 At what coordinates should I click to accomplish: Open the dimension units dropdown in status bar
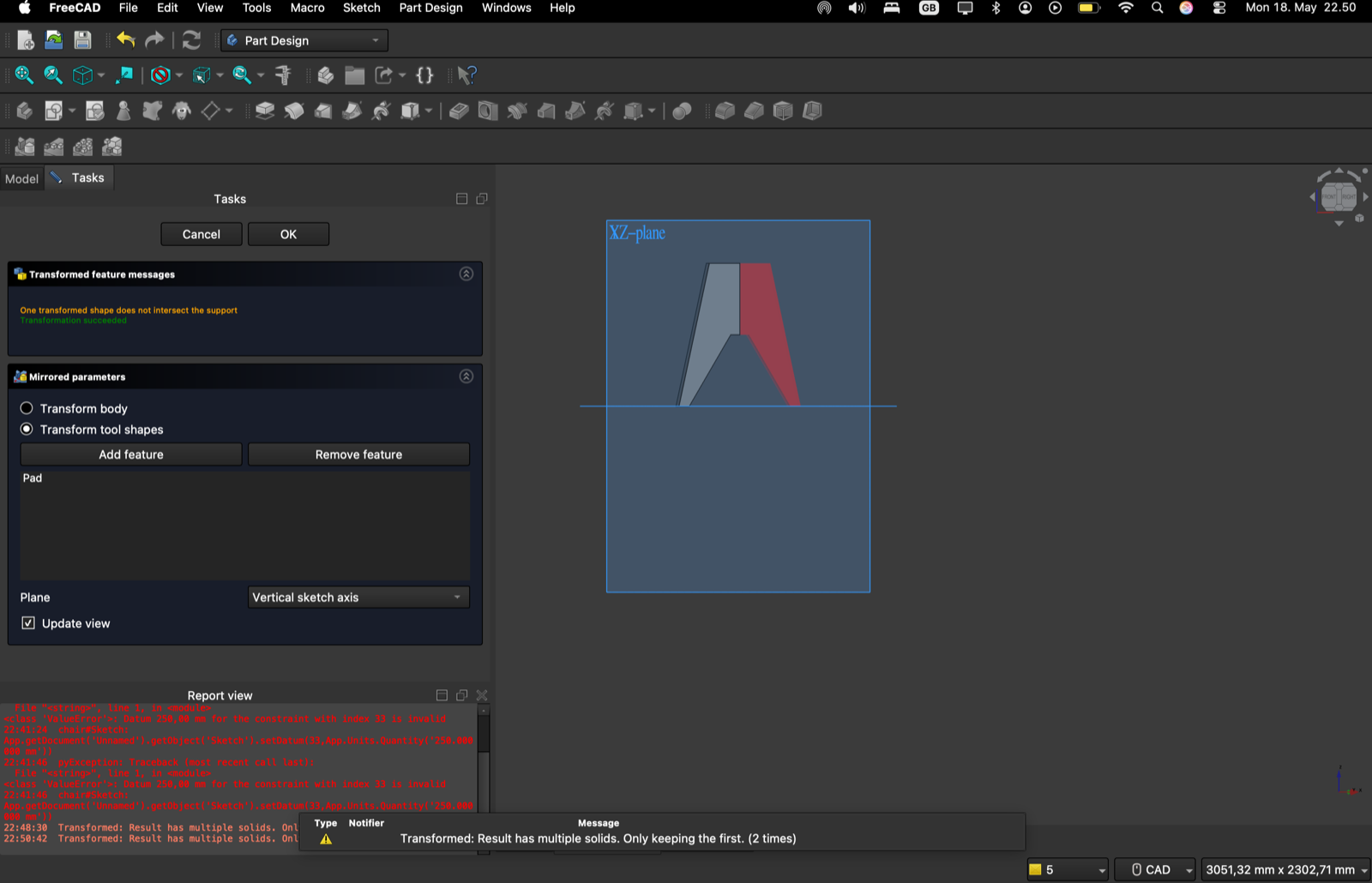1285,869
